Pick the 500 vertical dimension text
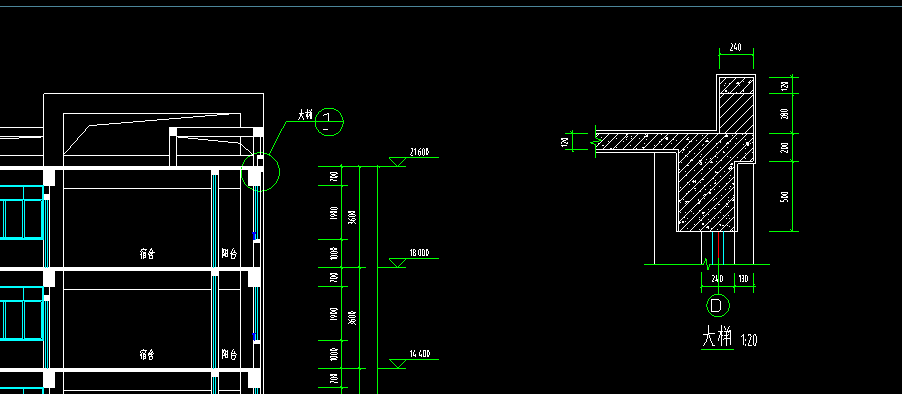Screen dimensions: 902x394 [784, 197]
